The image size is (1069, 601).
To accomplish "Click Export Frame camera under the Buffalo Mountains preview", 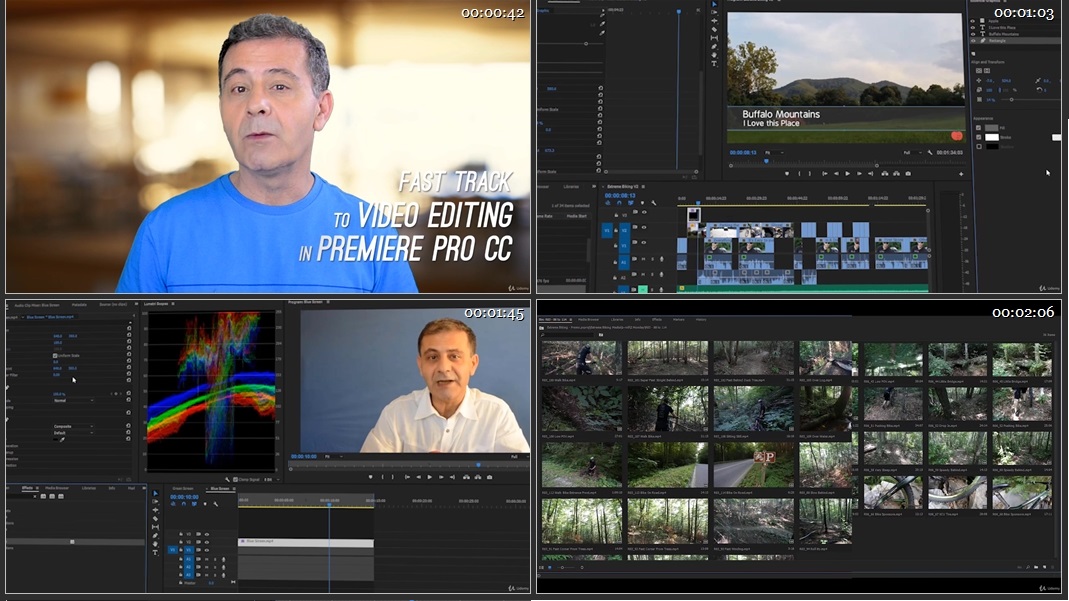I will (908, 174).
